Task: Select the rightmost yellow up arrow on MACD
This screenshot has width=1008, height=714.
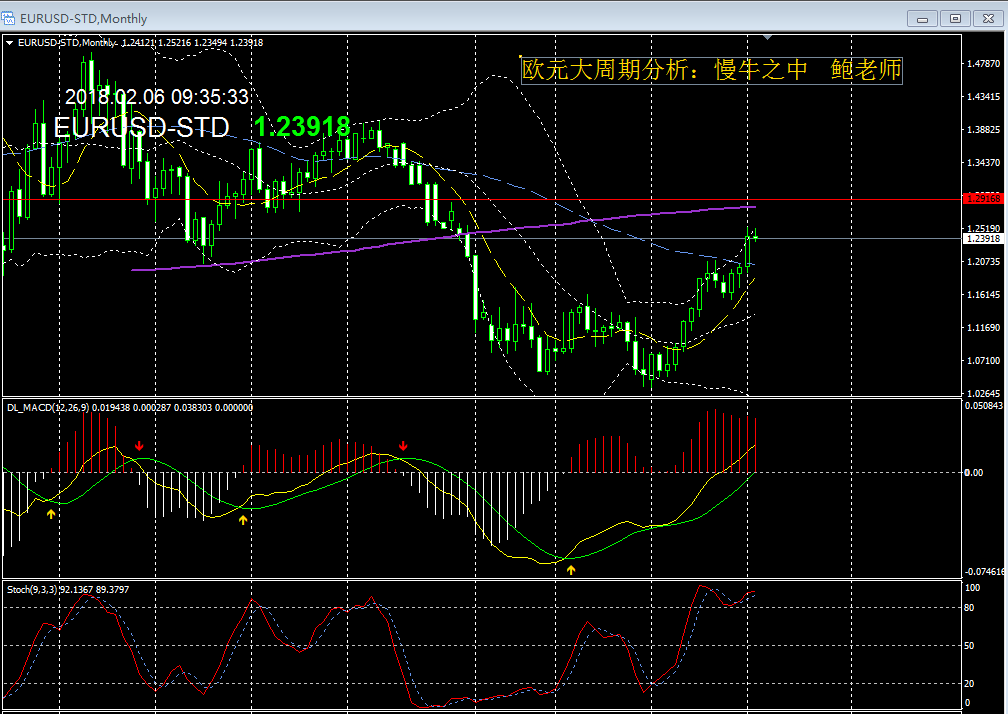Action: tap(571, 569)
